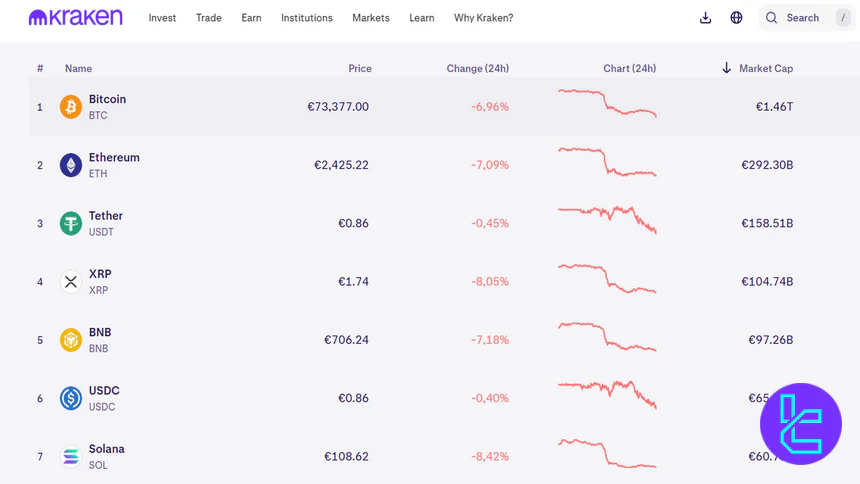
Task: Open the Trade menu
Action: pyautogui.click(x=209, y=18)
